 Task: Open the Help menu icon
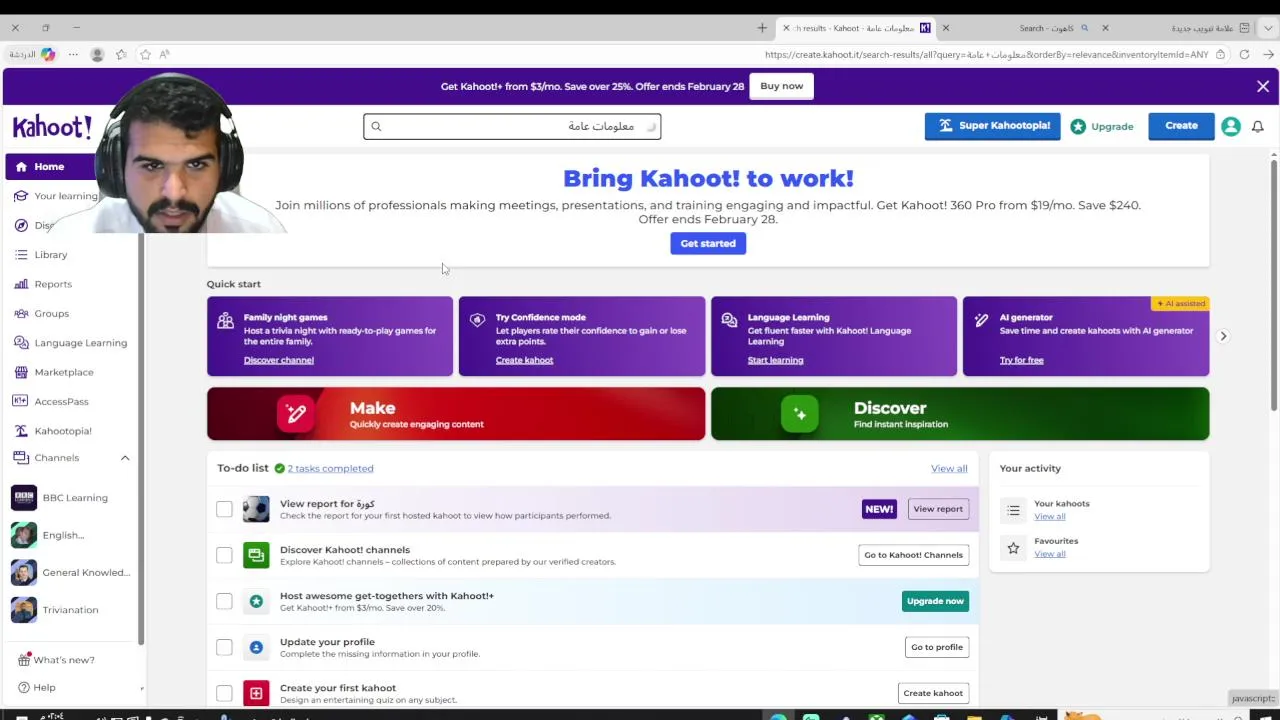click(x=22, y=688)
